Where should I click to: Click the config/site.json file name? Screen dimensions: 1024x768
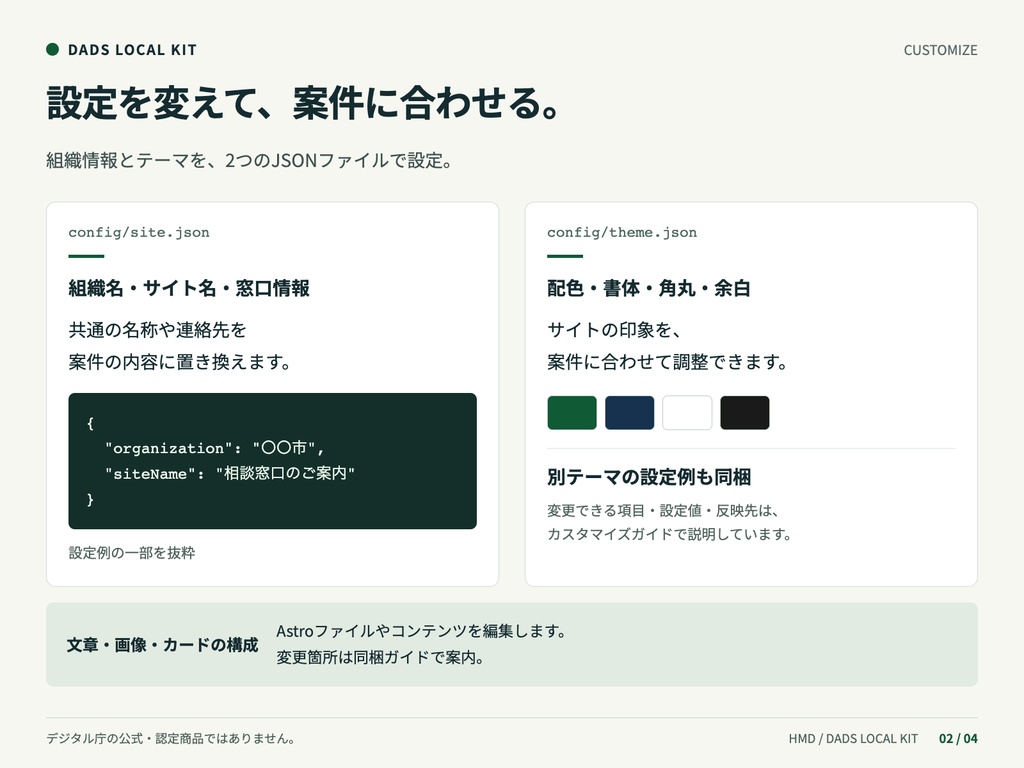[139, 232]
